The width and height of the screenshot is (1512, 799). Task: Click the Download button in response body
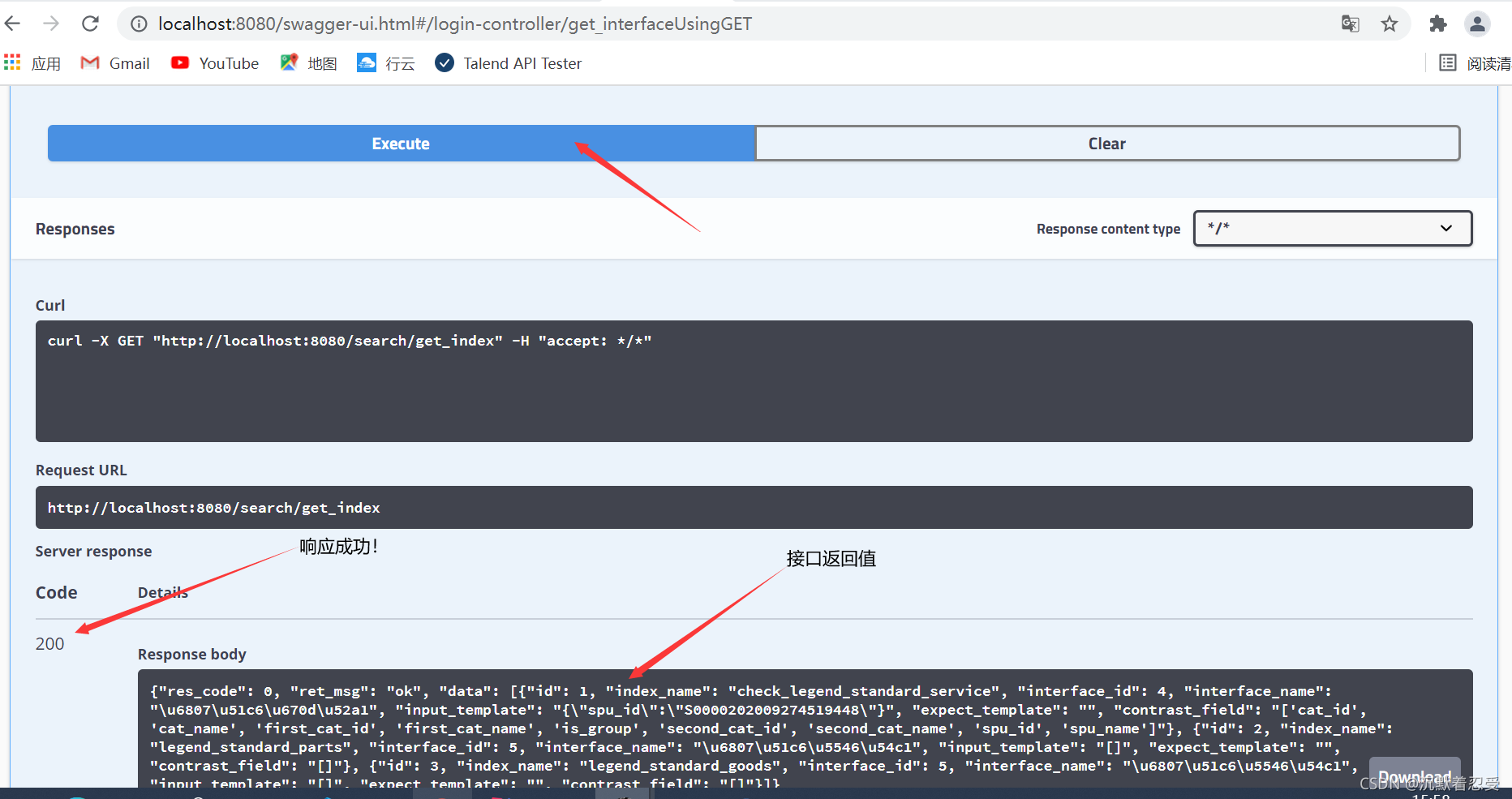click(1415, 776)
